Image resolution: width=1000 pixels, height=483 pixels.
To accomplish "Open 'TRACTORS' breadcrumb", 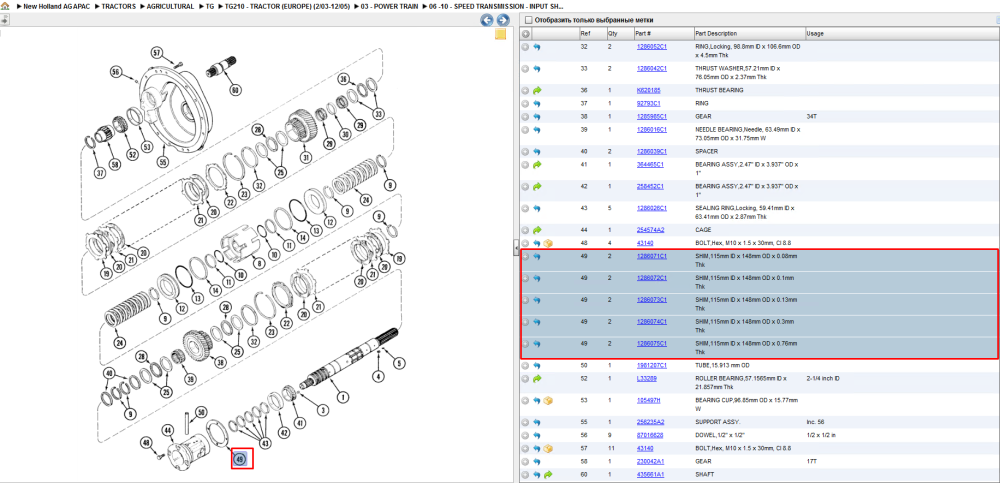I will click(119, 6).
